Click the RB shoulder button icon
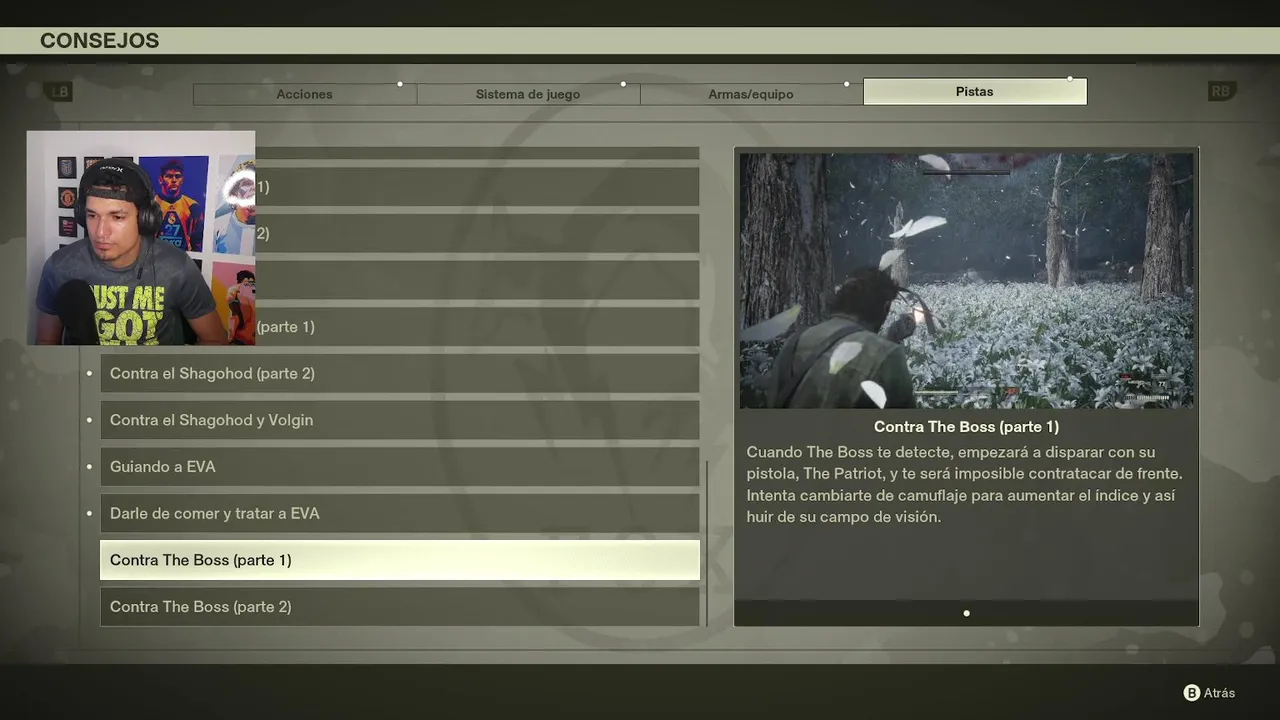This screenshot has height=720, width=1280. (1221, 92)
